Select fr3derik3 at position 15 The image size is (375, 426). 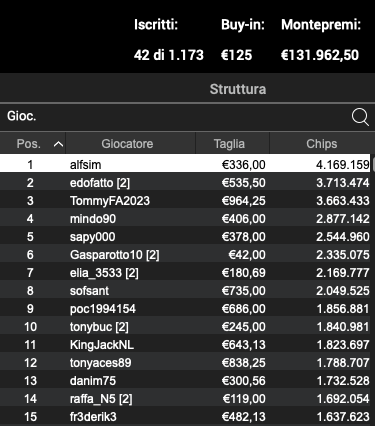click(x=185, y=417)
